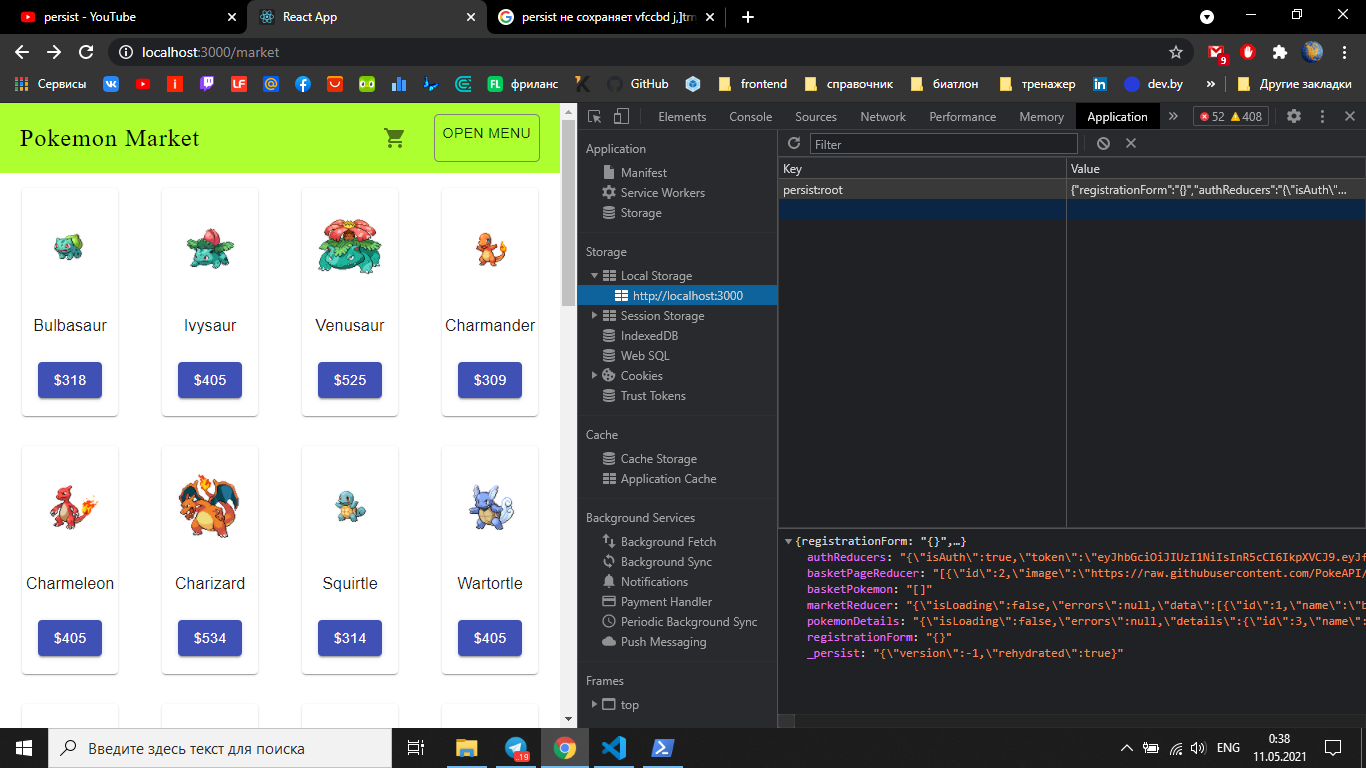Click Venusaur's $525 price button

[350, 380]
